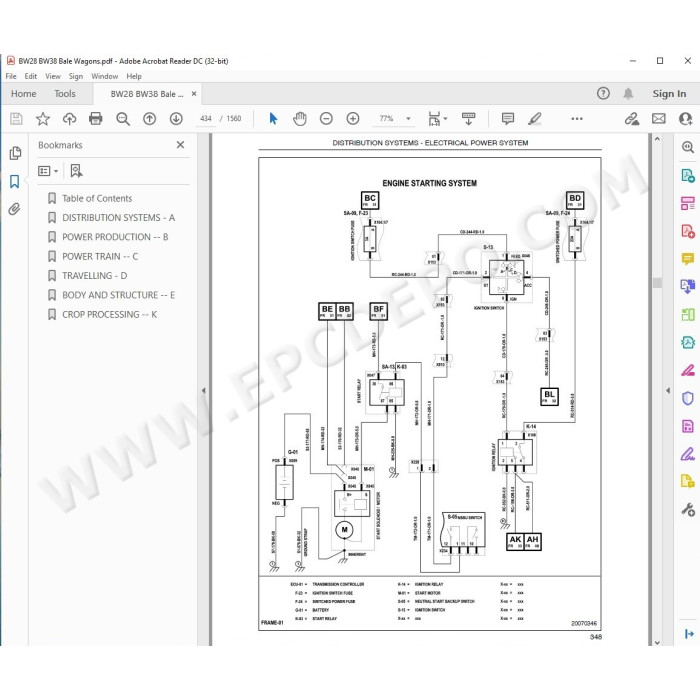700x700 pixels.
Task: Open share with others icon
Action: 685,119
